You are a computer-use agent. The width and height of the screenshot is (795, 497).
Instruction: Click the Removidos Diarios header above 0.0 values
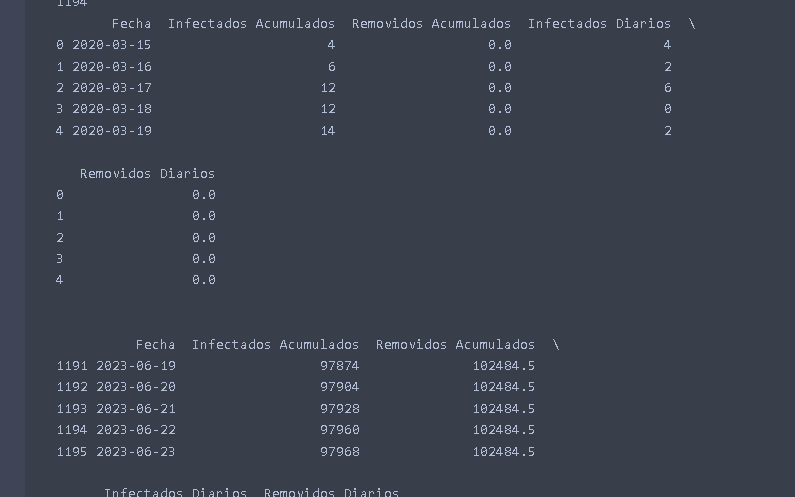click(x=148, y=174)
